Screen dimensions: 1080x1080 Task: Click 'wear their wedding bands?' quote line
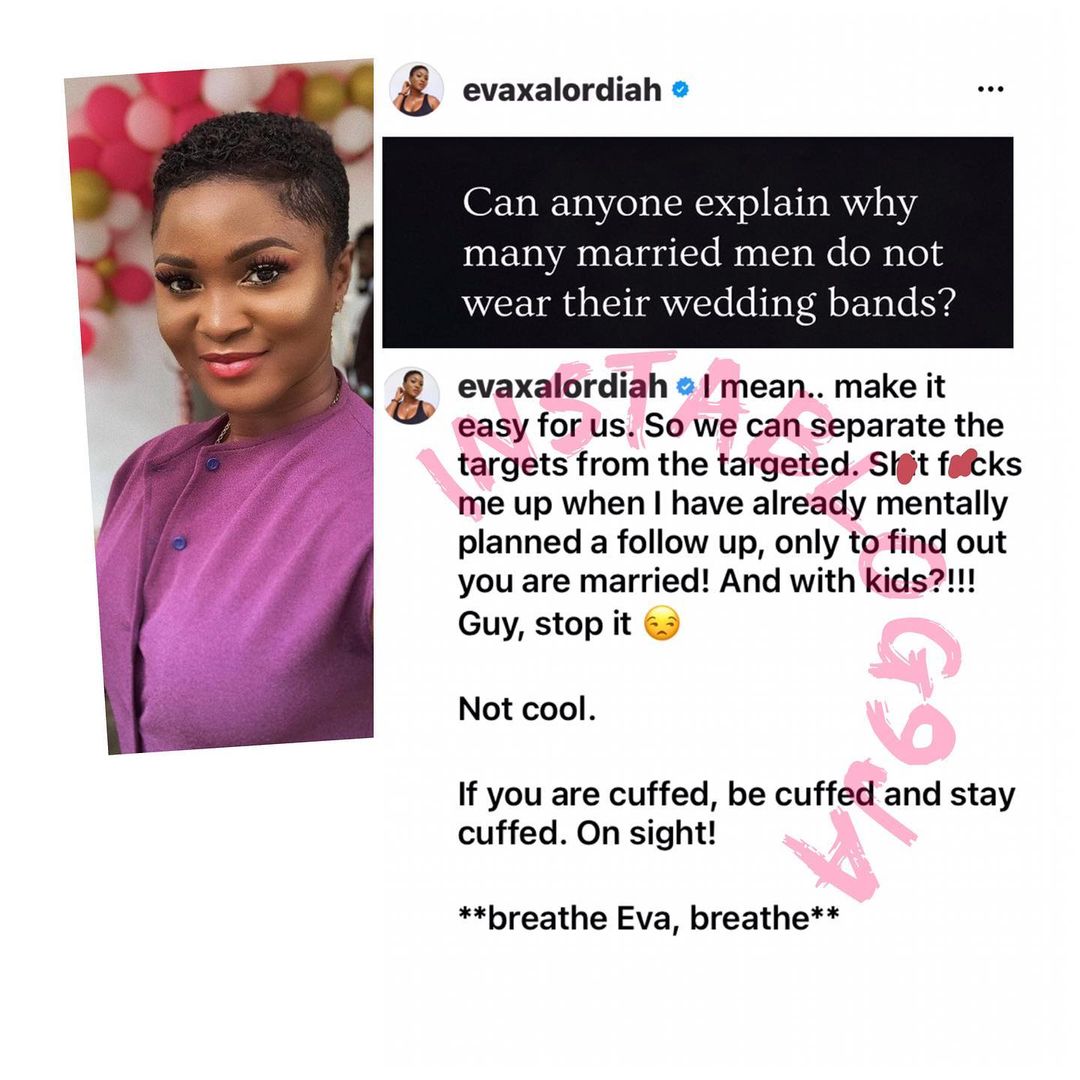click(x=709, y=303)
